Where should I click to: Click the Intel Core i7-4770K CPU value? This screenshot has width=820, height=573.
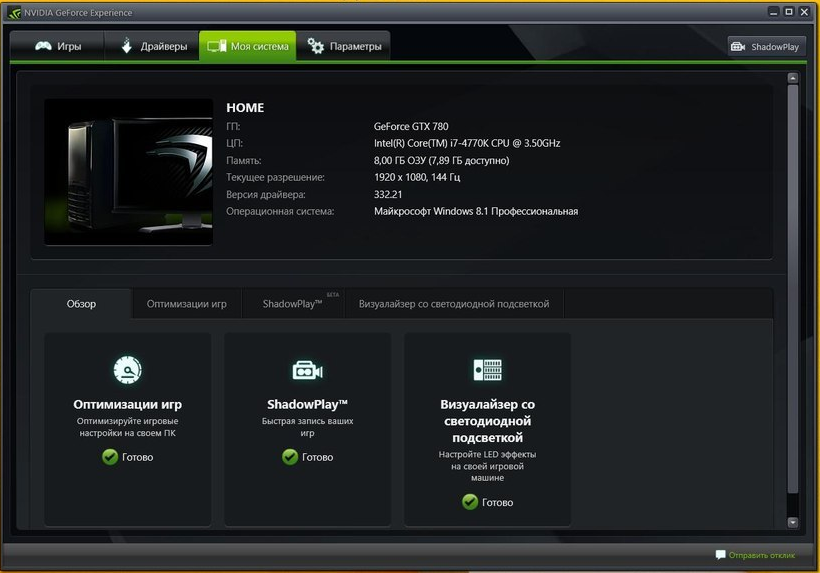tap(467, 143)
